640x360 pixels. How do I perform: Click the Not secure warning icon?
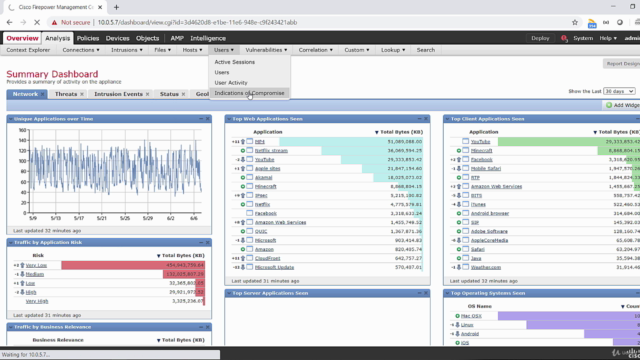pos(54,22)
